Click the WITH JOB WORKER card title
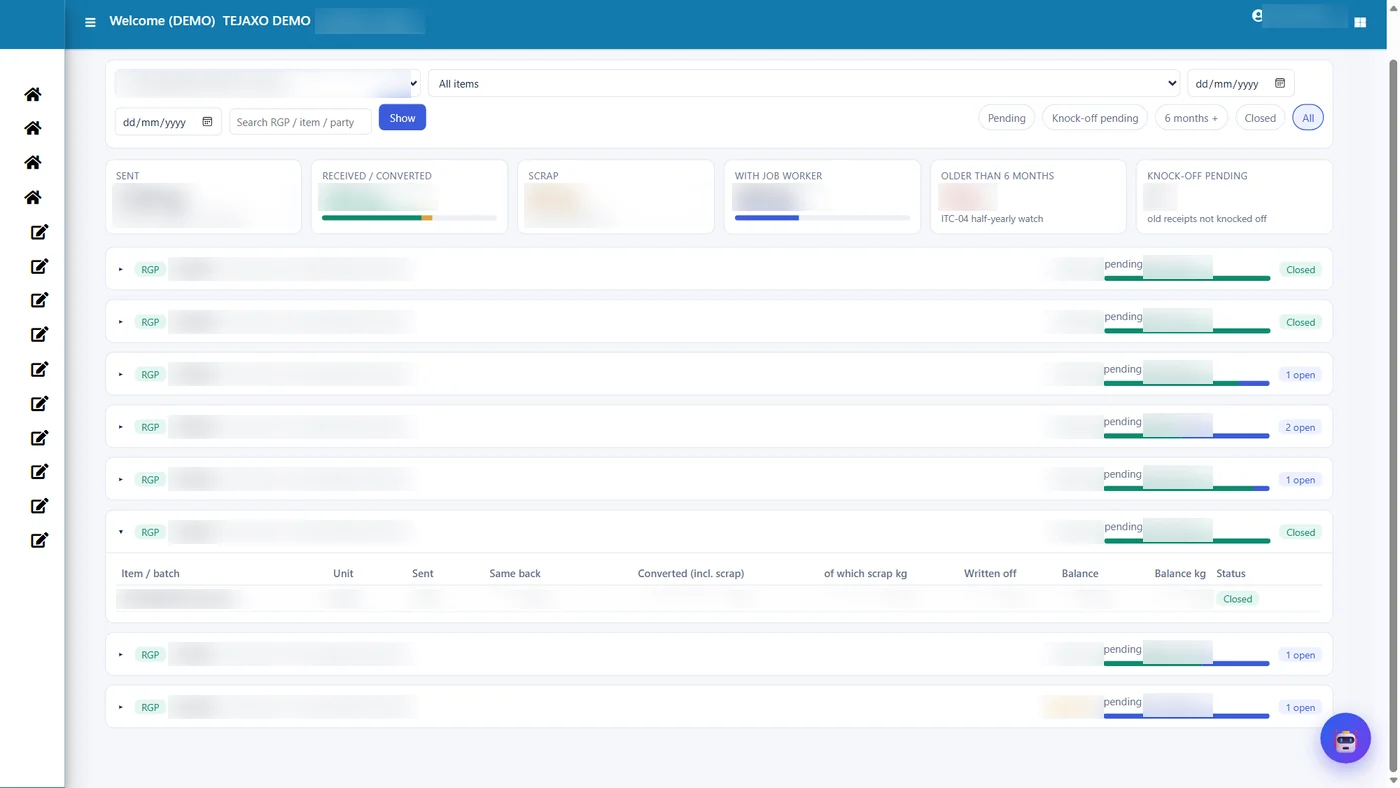This screenshot has width=1400, height=788. 778,175
